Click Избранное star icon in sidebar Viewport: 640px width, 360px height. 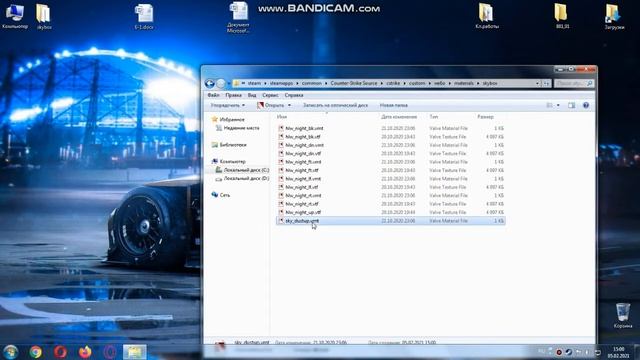[215, 120]
